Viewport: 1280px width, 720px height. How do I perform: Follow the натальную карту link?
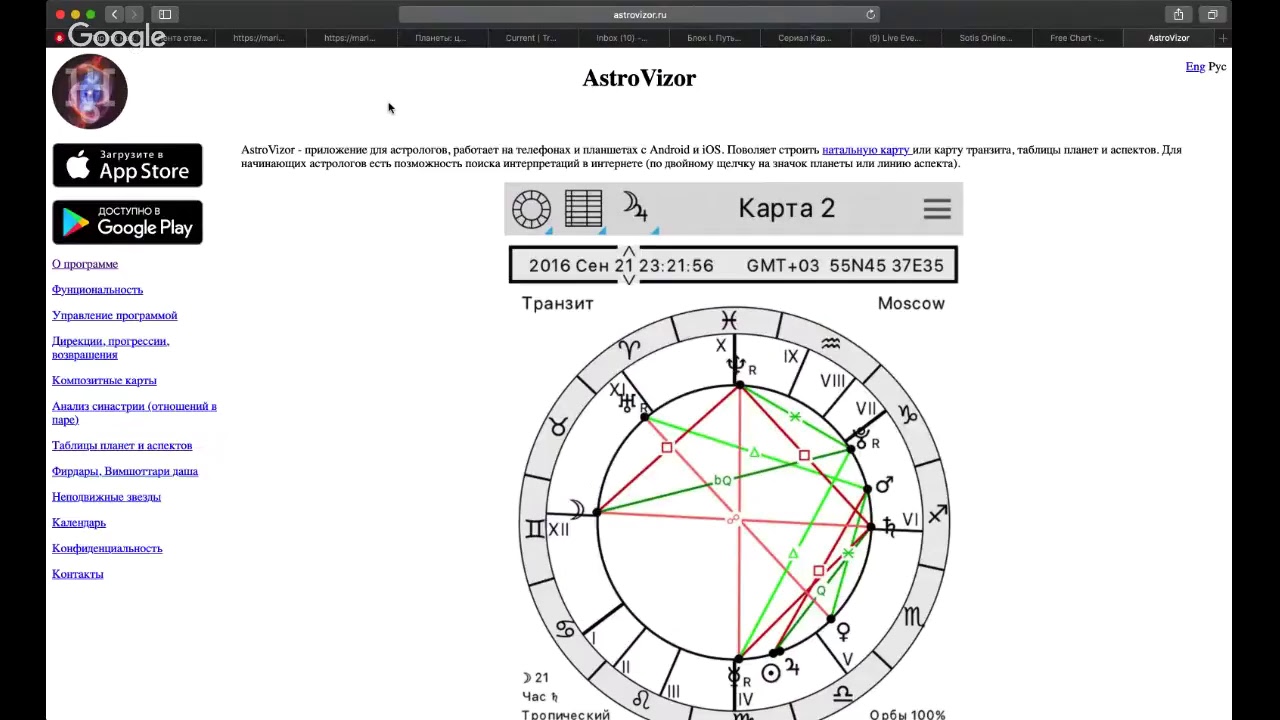865,150
